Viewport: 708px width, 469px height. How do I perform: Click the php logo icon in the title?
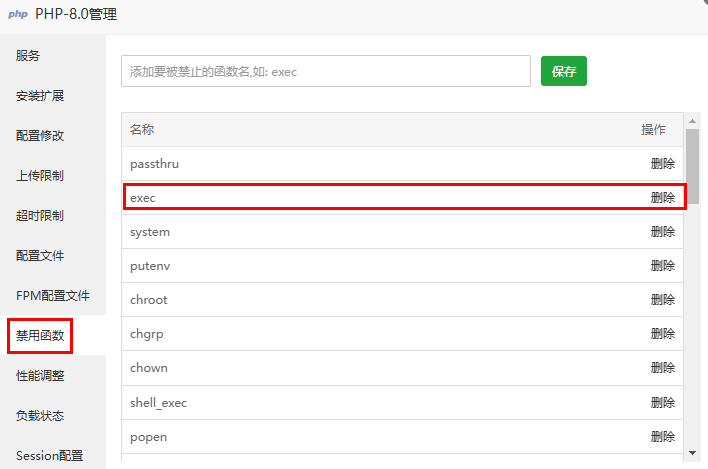[18, 14]
